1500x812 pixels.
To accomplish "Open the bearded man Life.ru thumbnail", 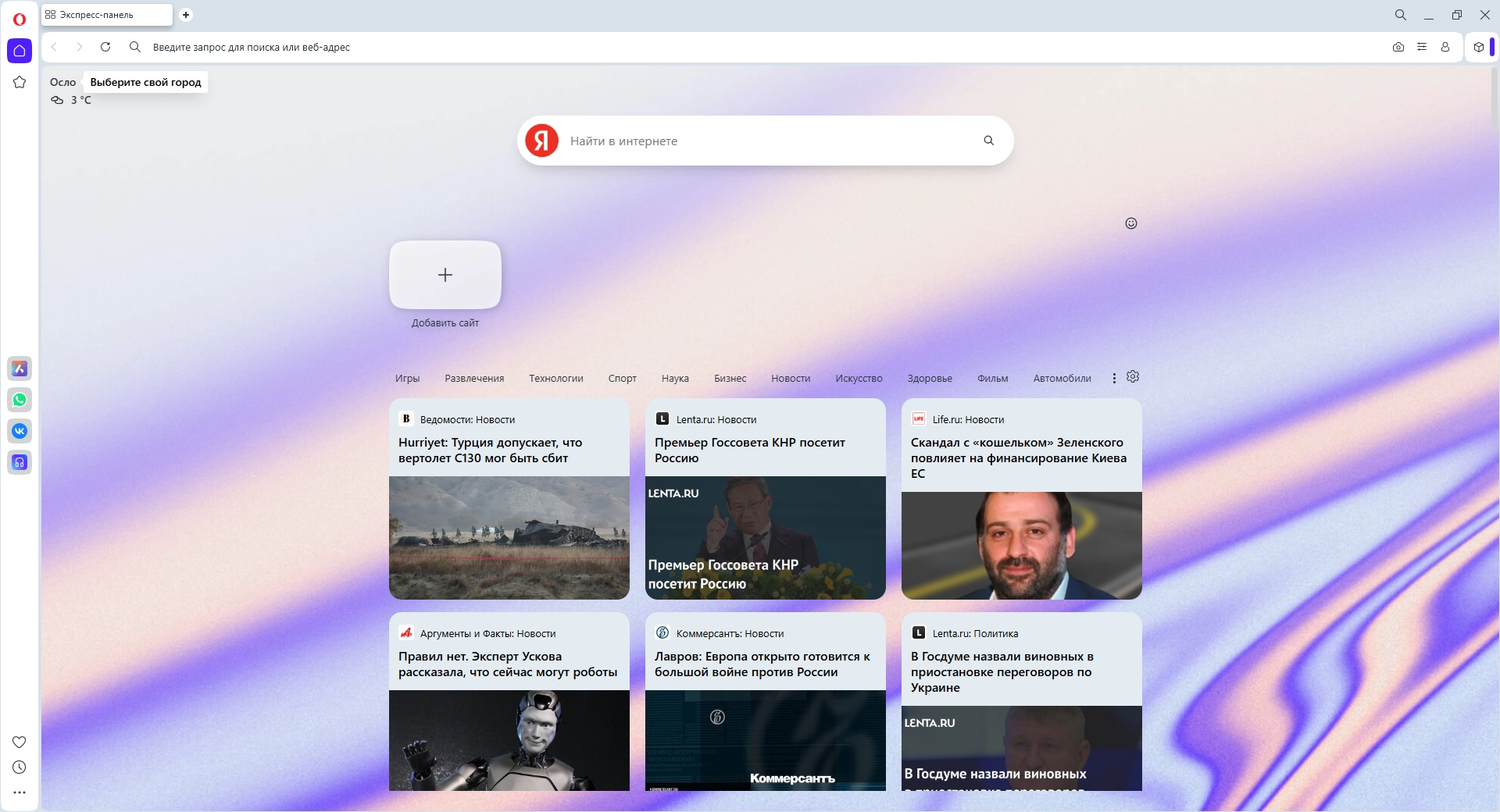I will 1022,546.
